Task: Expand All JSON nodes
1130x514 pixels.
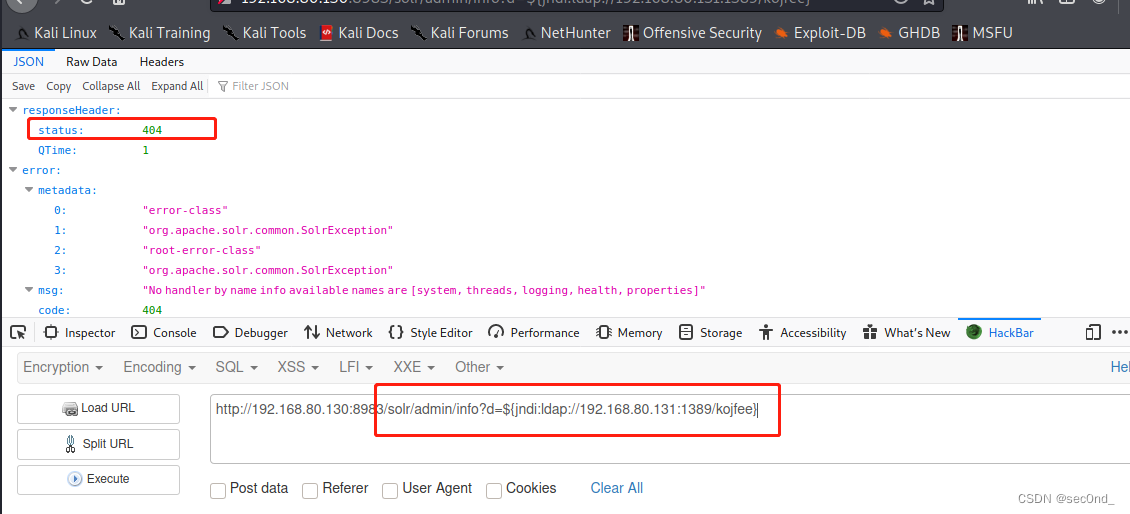Action: (177, 86)
